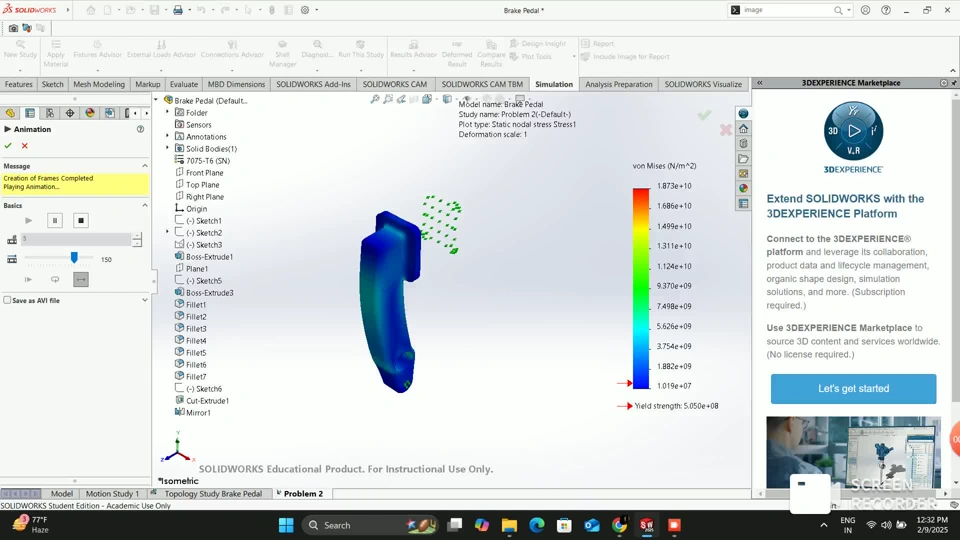
Task: Toggle the Loop playback mode button
Action: (x=54, y=279)
